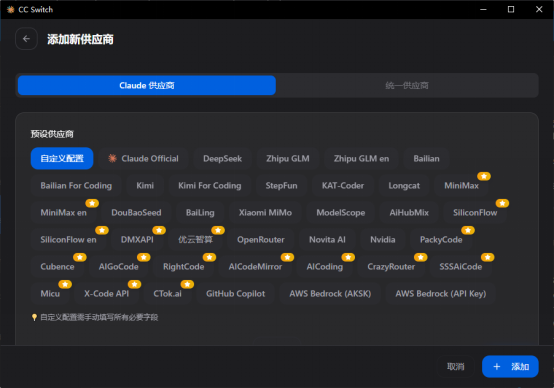The width and height of the screenshot is (554, 388).
Task: Select AWS Bedrock (API Key) preset
Action: [441, 294]
